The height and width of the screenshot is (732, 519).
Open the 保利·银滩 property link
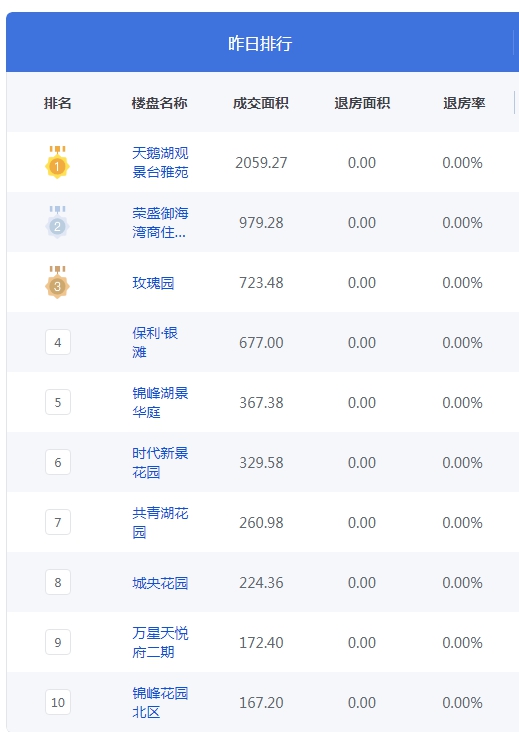point(155,342)
